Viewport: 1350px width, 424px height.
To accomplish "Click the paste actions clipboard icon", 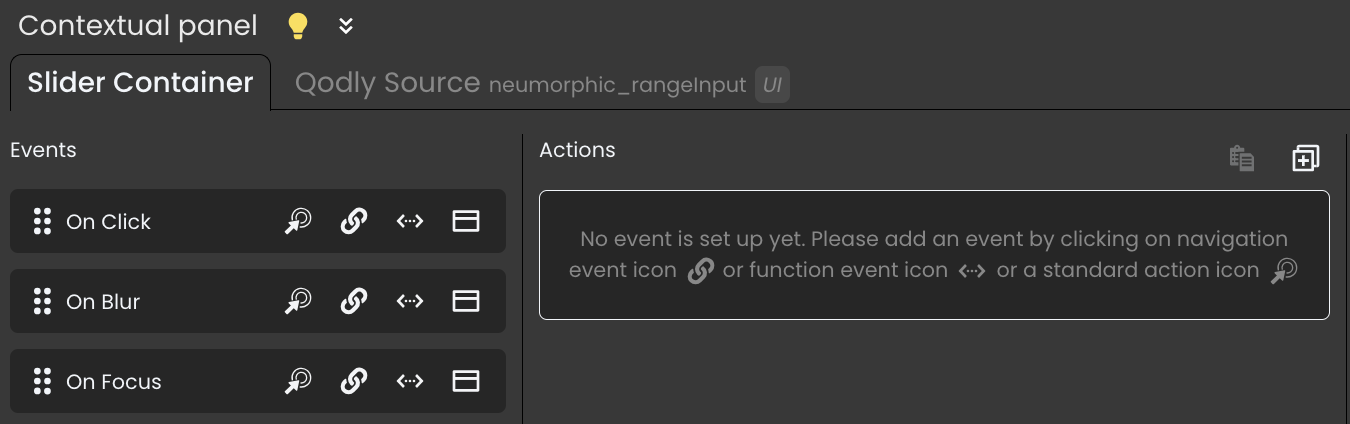I will coord(1242,158).
